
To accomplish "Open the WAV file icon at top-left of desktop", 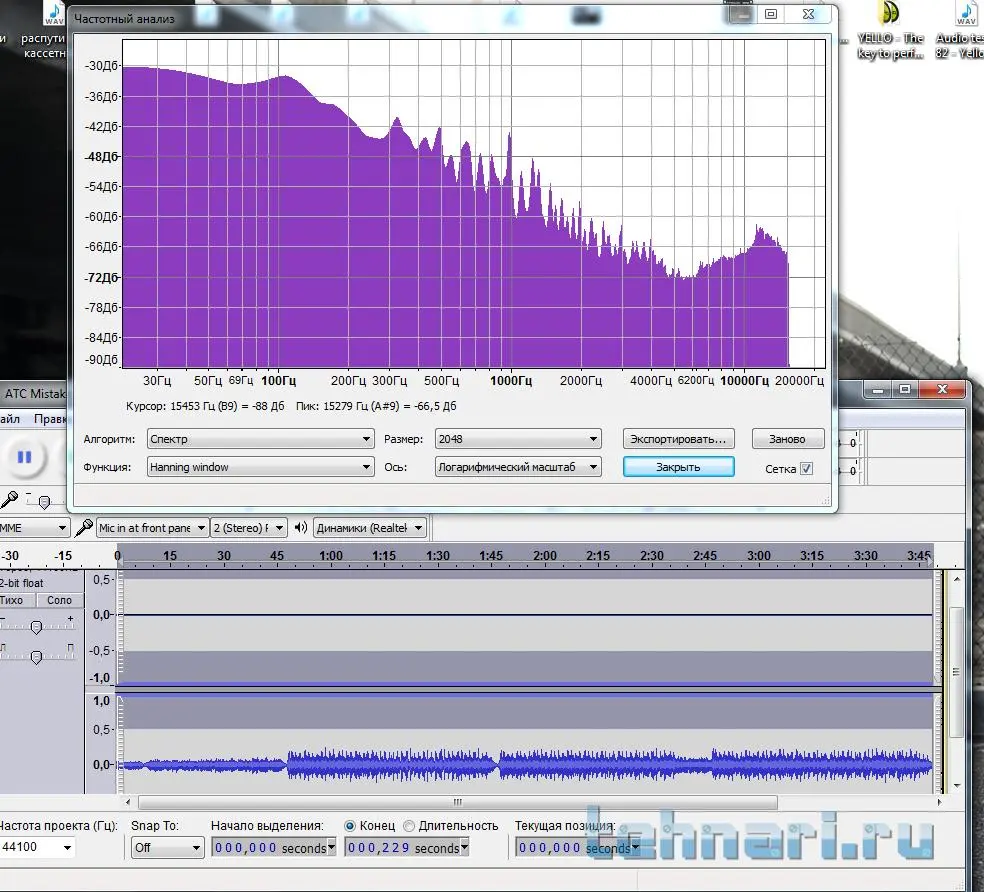I will click(x=55, y=14).
